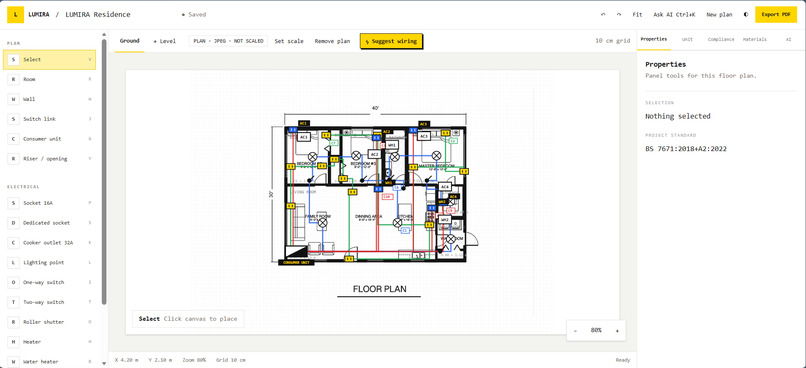Click the left tool panel scrollbar
This screenshot has width=806, height=368.
(104, 172)
